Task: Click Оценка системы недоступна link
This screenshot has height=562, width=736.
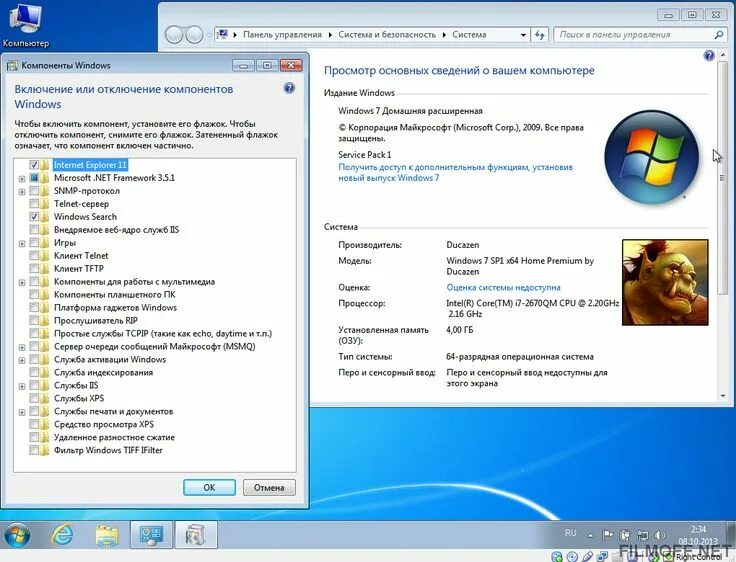Action: (503, 287)
